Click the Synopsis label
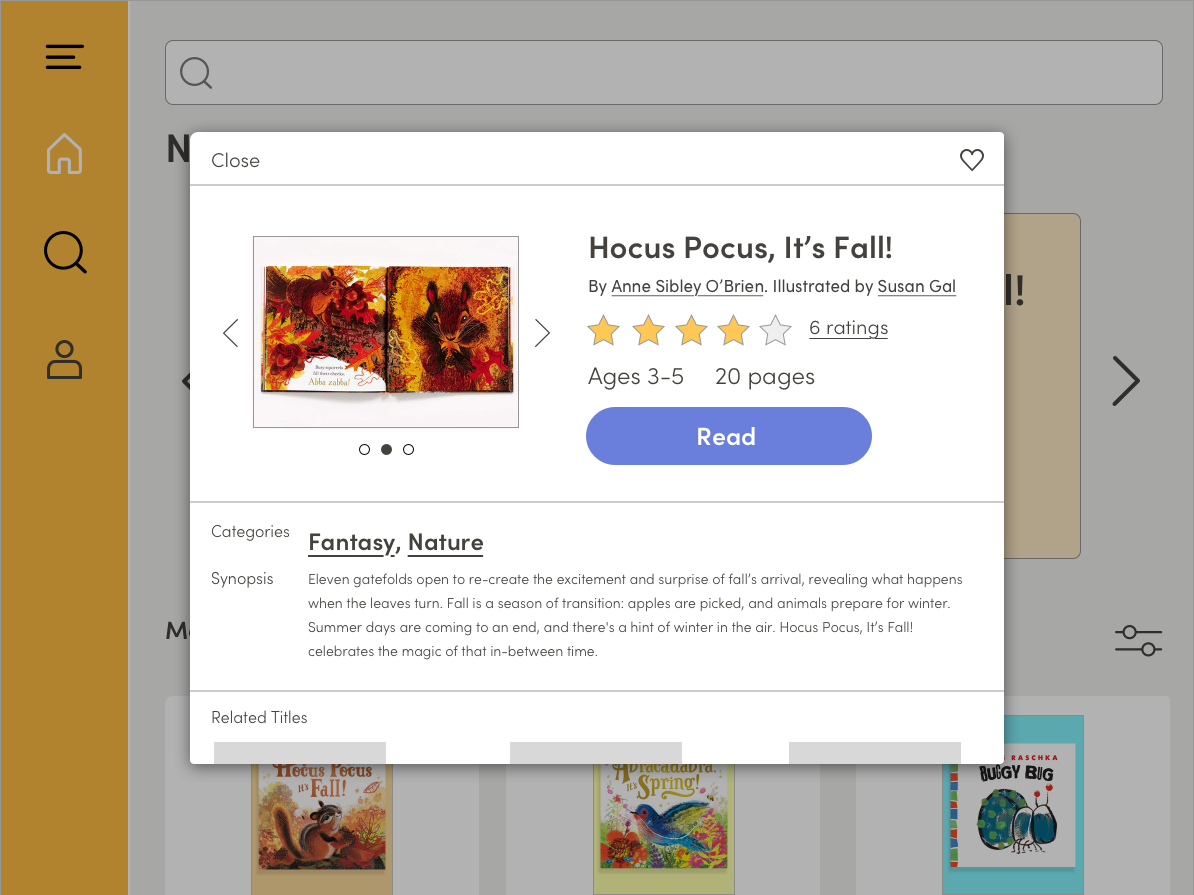The height and width of the screenshot is (895, 1194). [242, 579]
